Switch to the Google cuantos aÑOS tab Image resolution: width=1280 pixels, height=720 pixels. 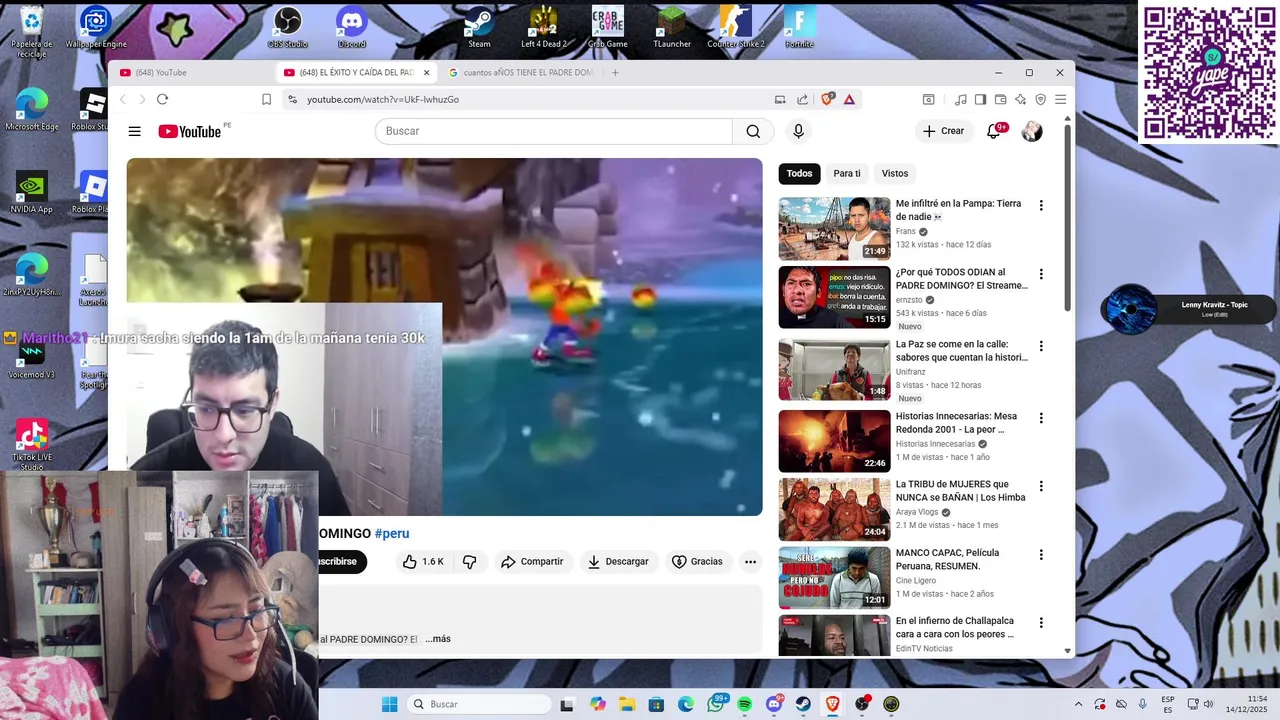[520, 72]
